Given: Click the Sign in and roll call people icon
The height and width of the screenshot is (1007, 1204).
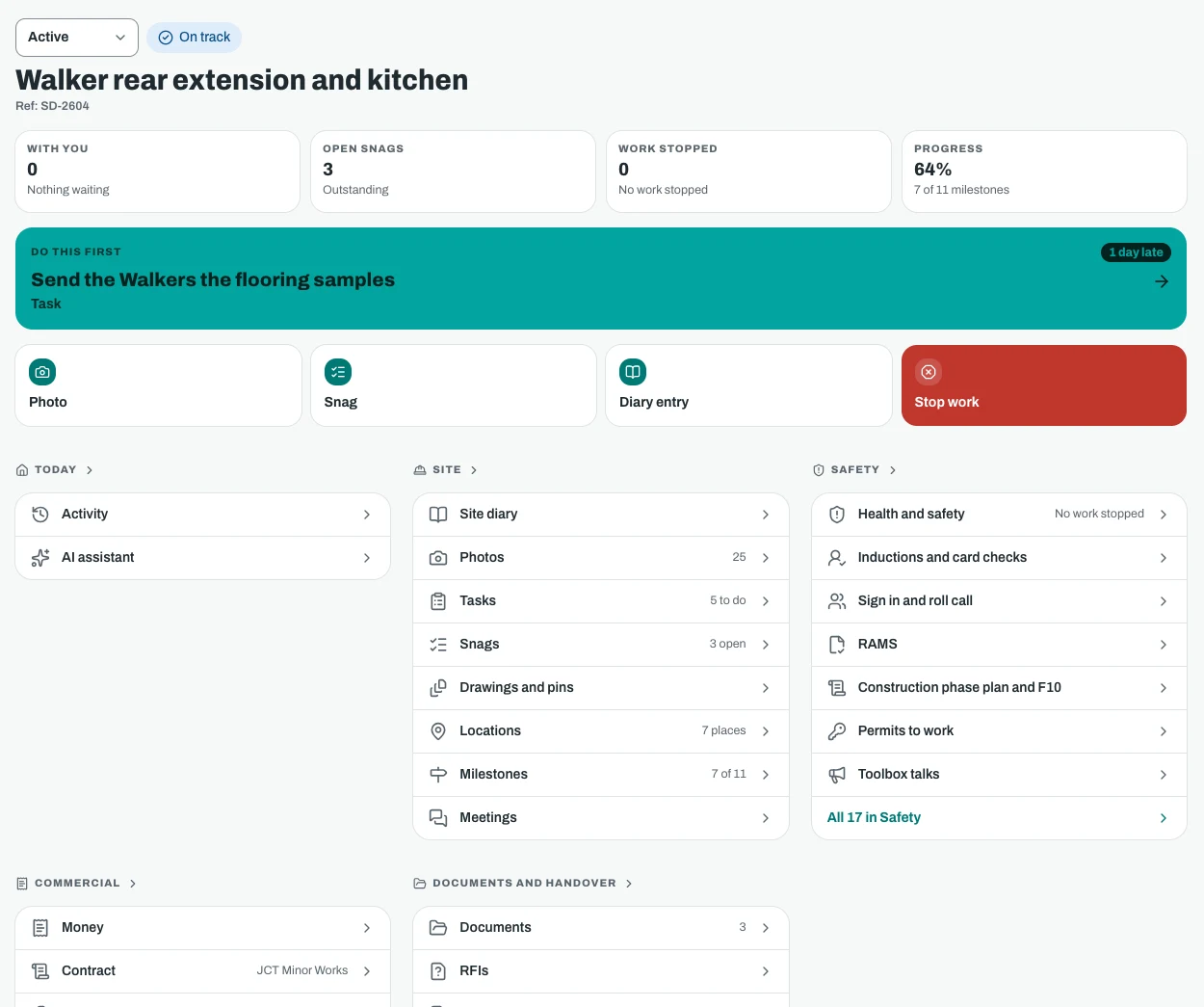Looking at the screenshot, I should coord(837,601).
